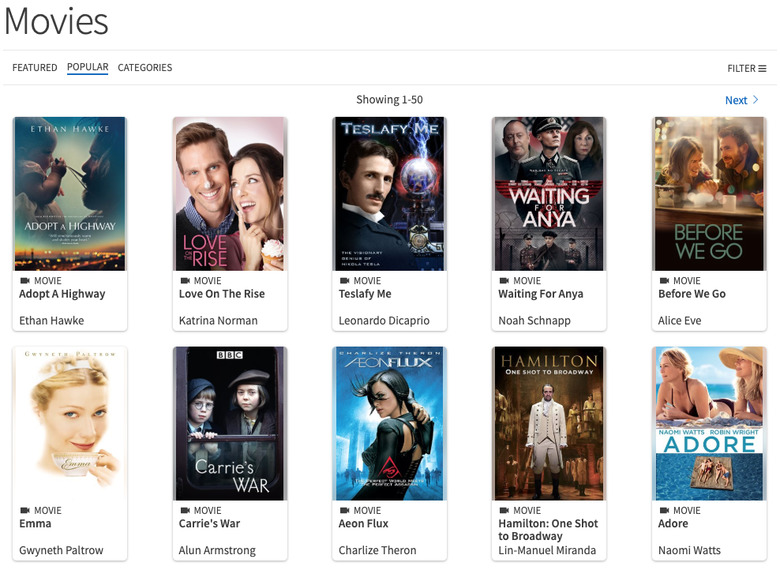Open the Before We Go poster
Screen dimensions: 780x570
tap(709, 194)
